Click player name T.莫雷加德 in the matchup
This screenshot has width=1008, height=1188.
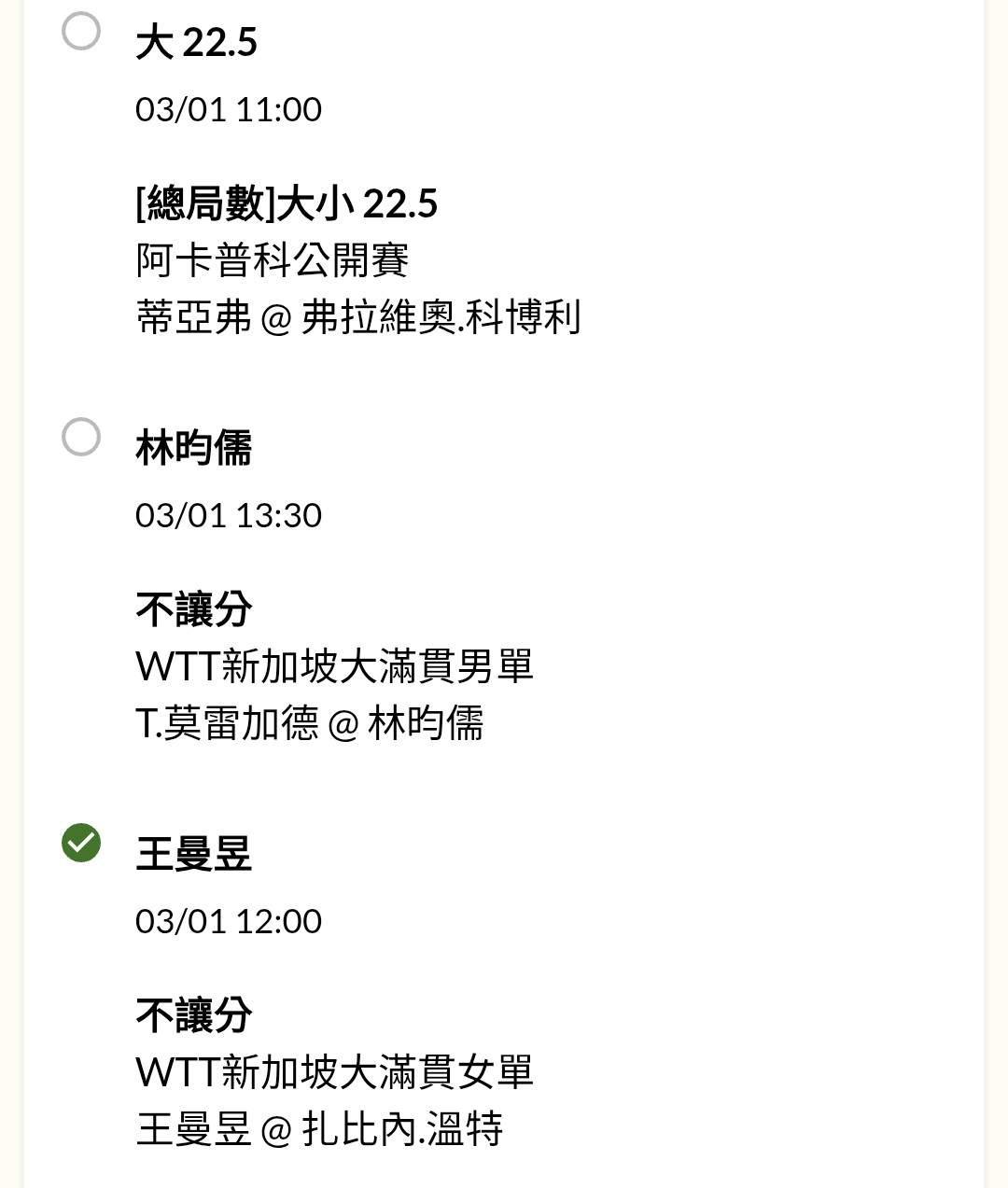pyautogui.click(x=227, y=723)
